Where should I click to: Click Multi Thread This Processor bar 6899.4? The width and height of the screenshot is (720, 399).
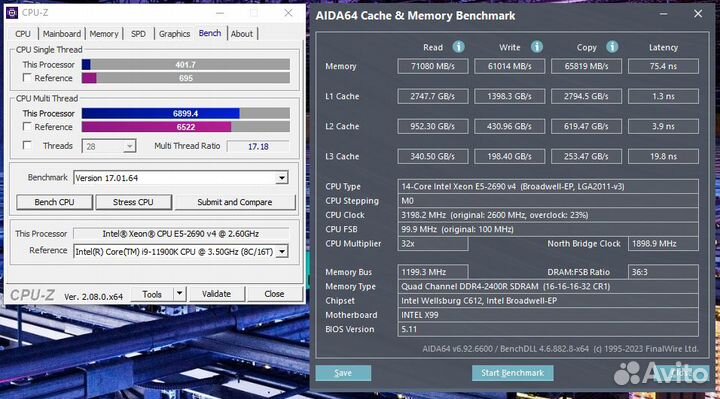(x=186, y=113)
